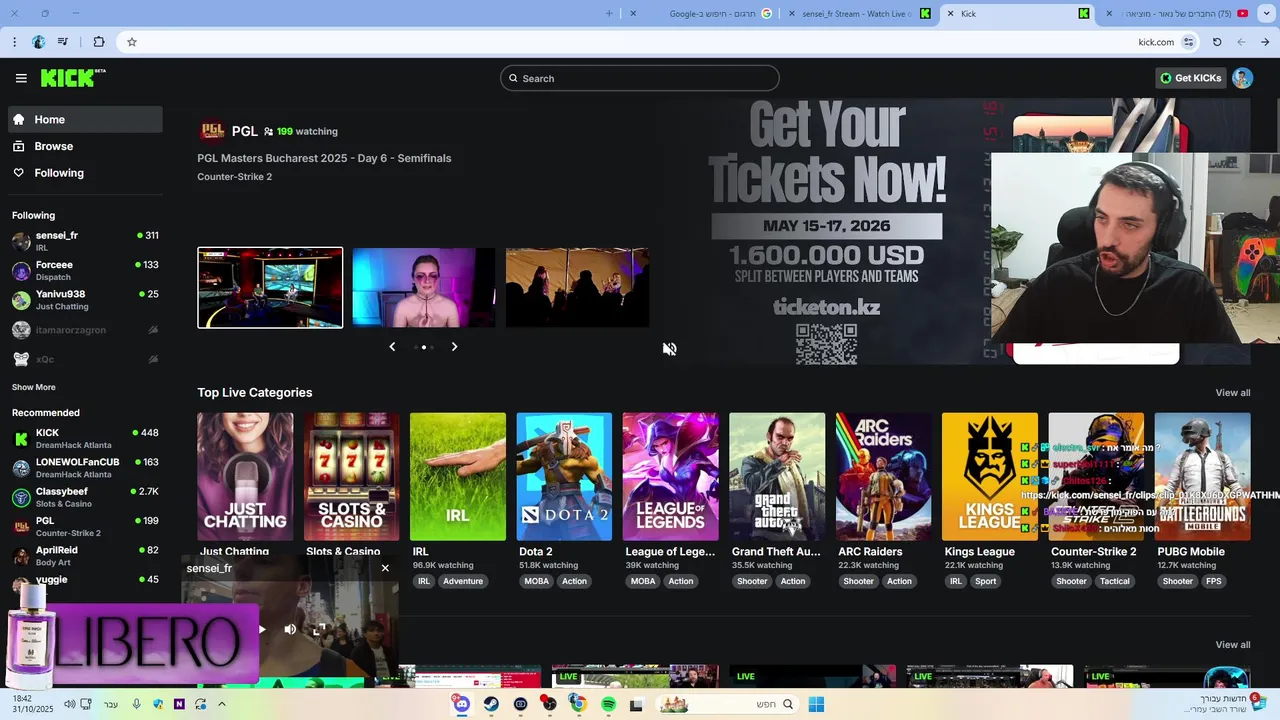The width and height of the screenshot is (1280, 720).
Task: Mute the sensei_fr mini player volume
Action: (290, 629)
